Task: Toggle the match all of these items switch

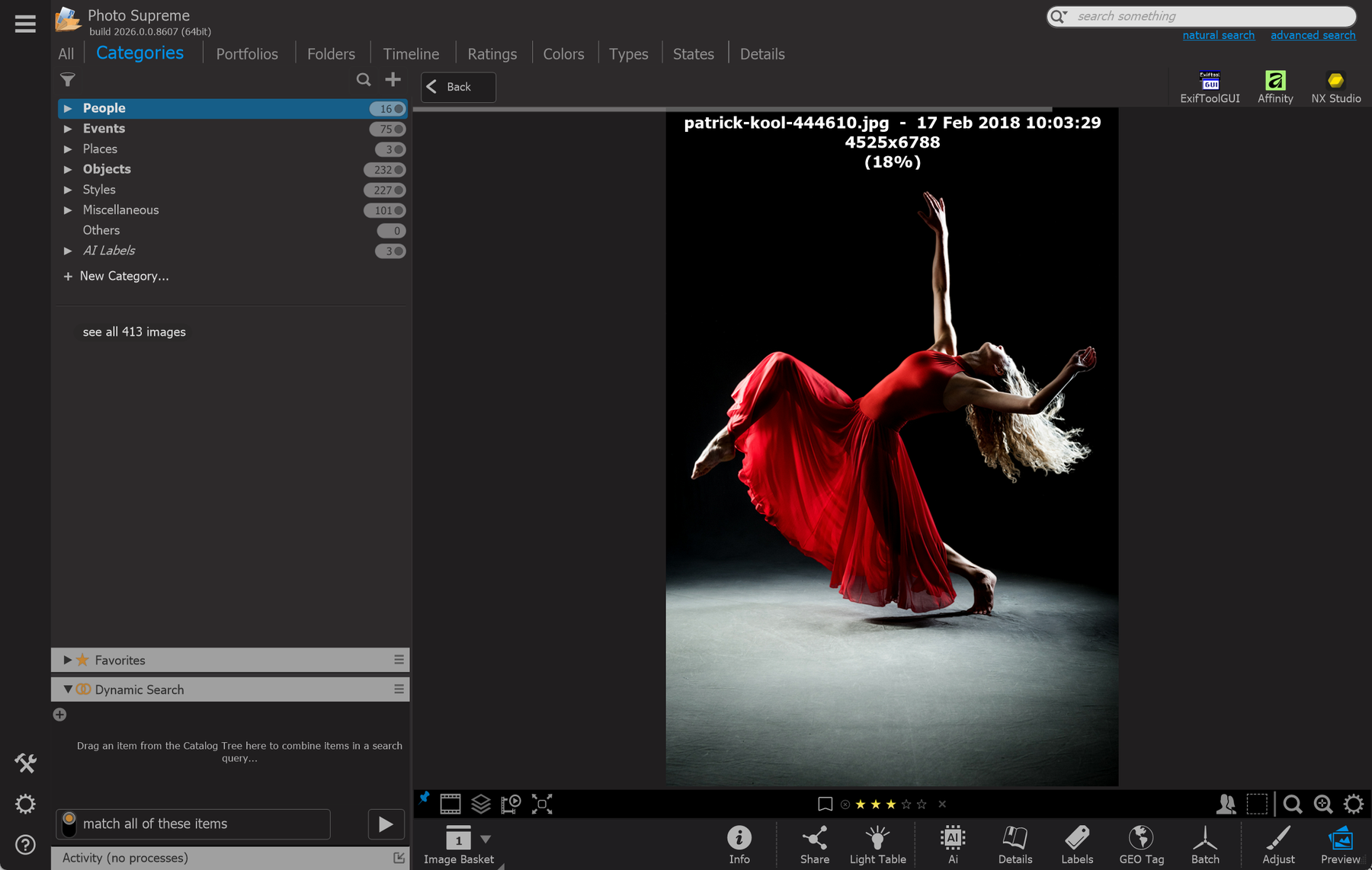Action: 69,824
